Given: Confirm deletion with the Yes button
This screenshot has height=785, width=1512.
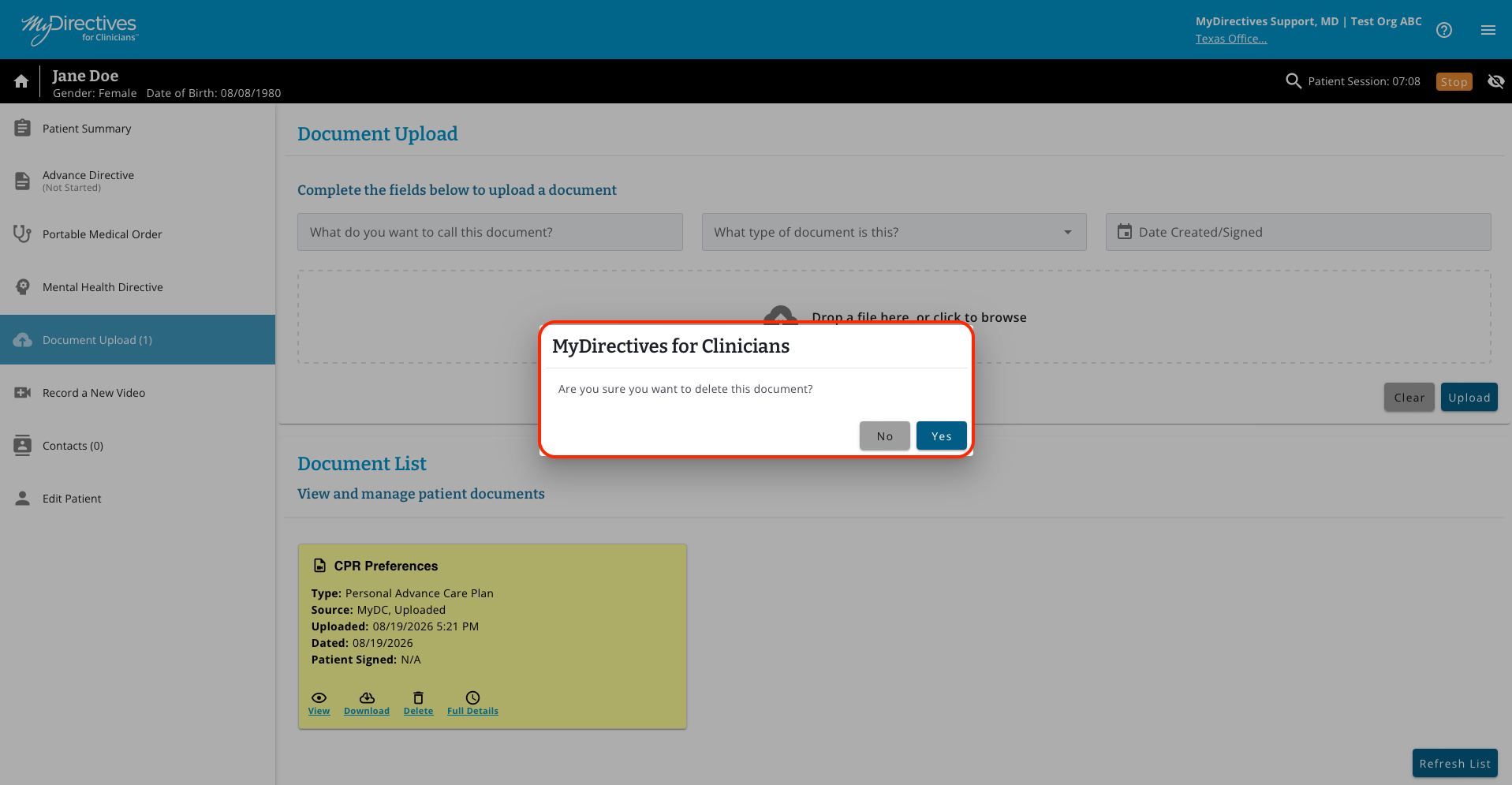Looking at the screenshot, I should click(x=941, y=436).
